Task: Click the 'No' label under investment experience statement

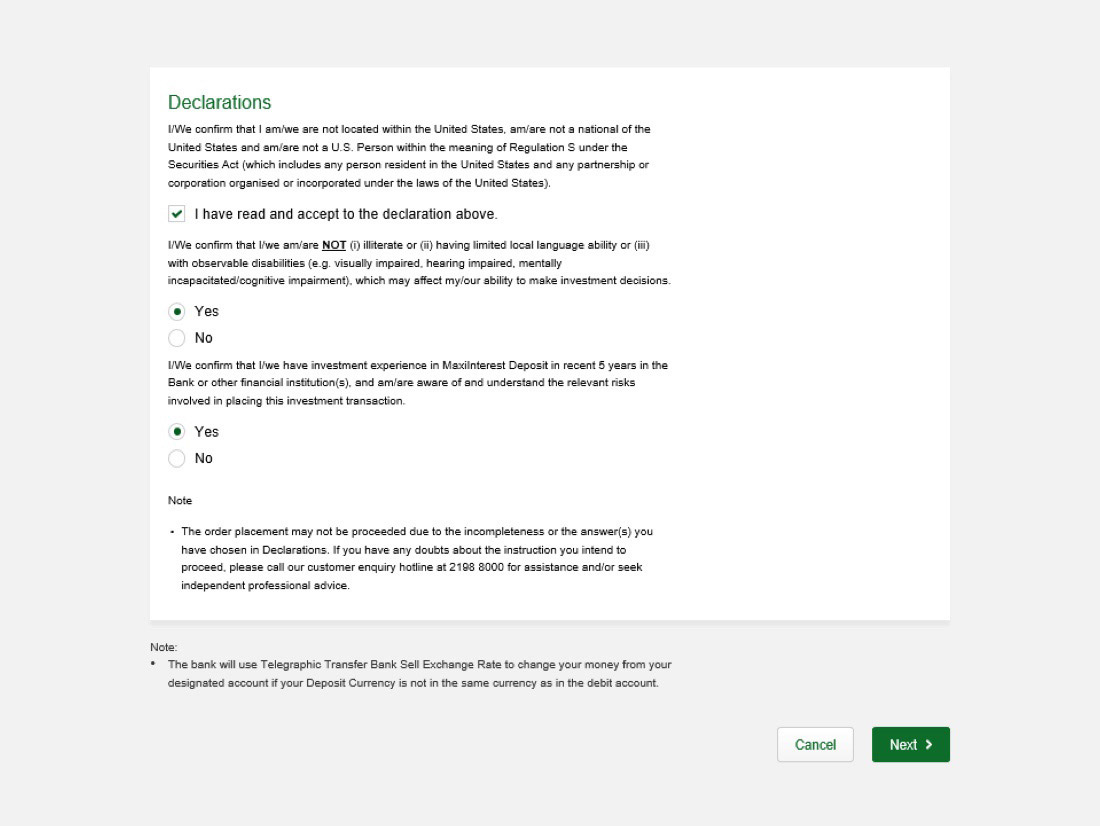Action: point(204,458)
